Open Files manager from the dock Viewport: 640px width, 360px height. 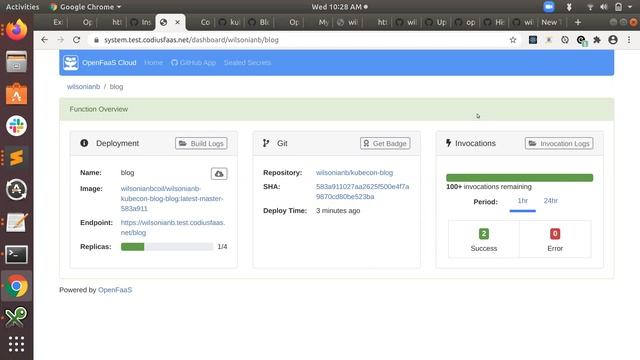(16, 62)
